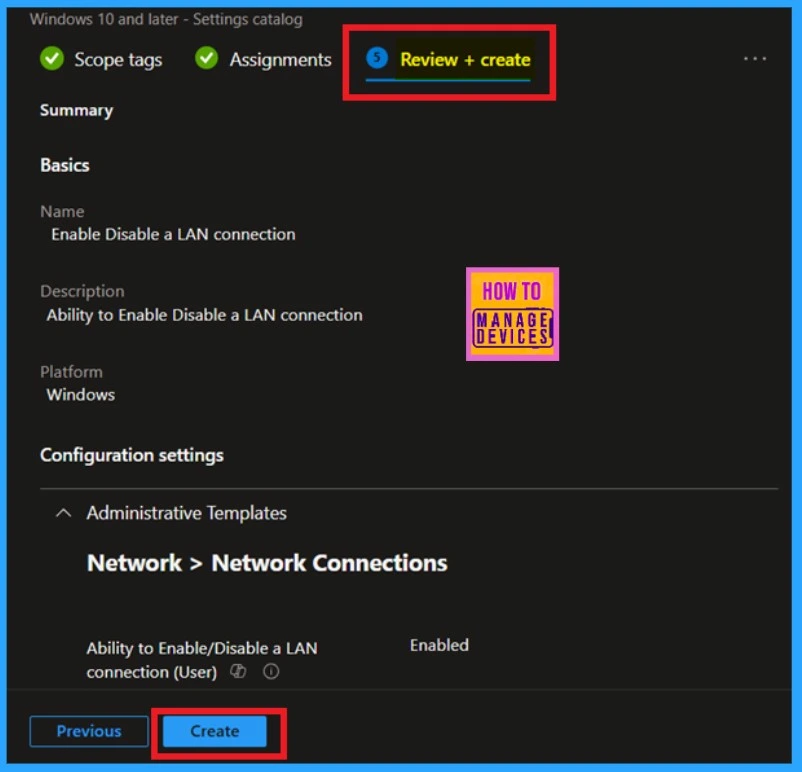Click the 'Configuration settings' heading
The image size is (802, 772).
132,455
